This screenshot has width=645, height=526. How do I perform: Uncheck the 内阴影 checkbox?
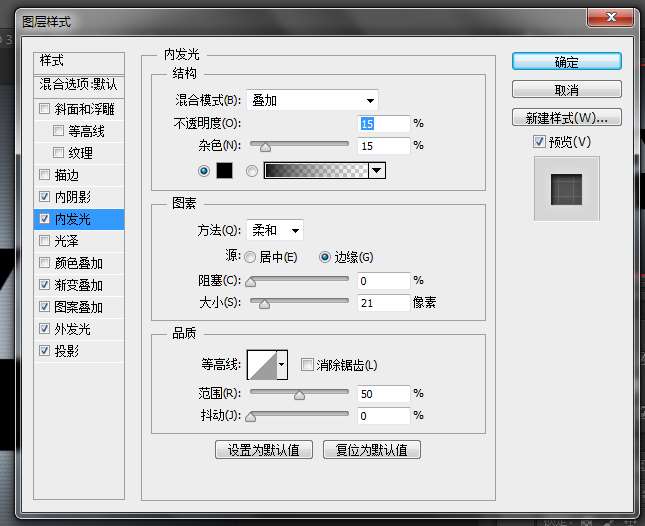[44, 197]
